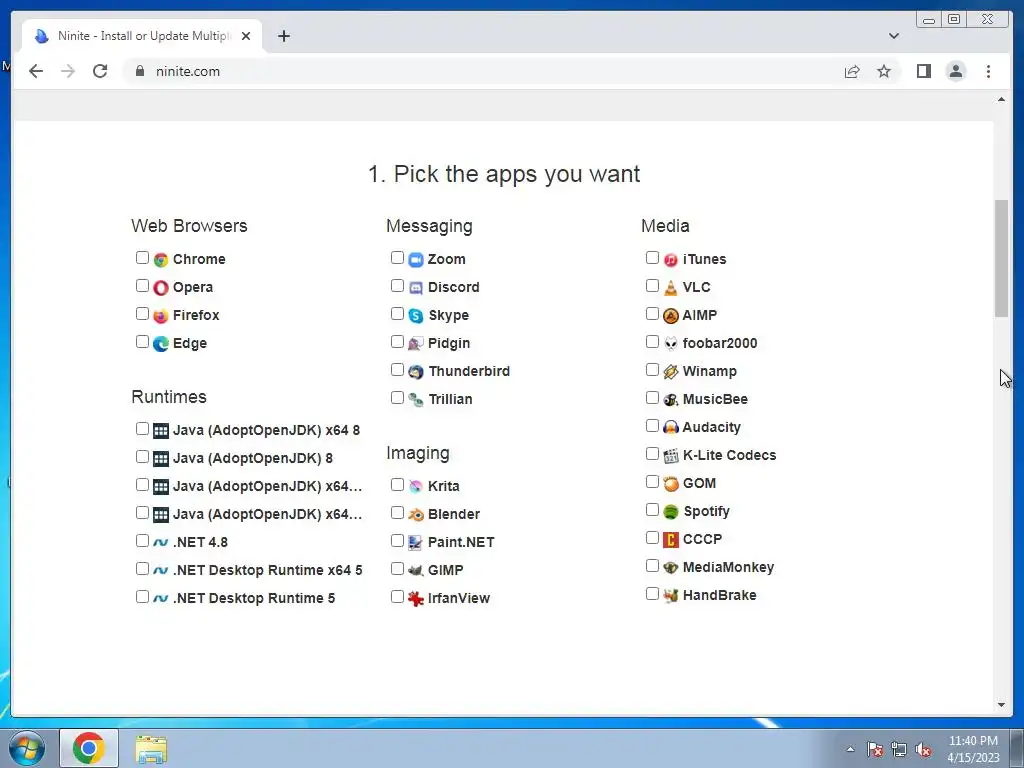This screenshot has width=1024, height=768.
Task: Open the Chrome three-dot menu
Action: click(988, 71)
